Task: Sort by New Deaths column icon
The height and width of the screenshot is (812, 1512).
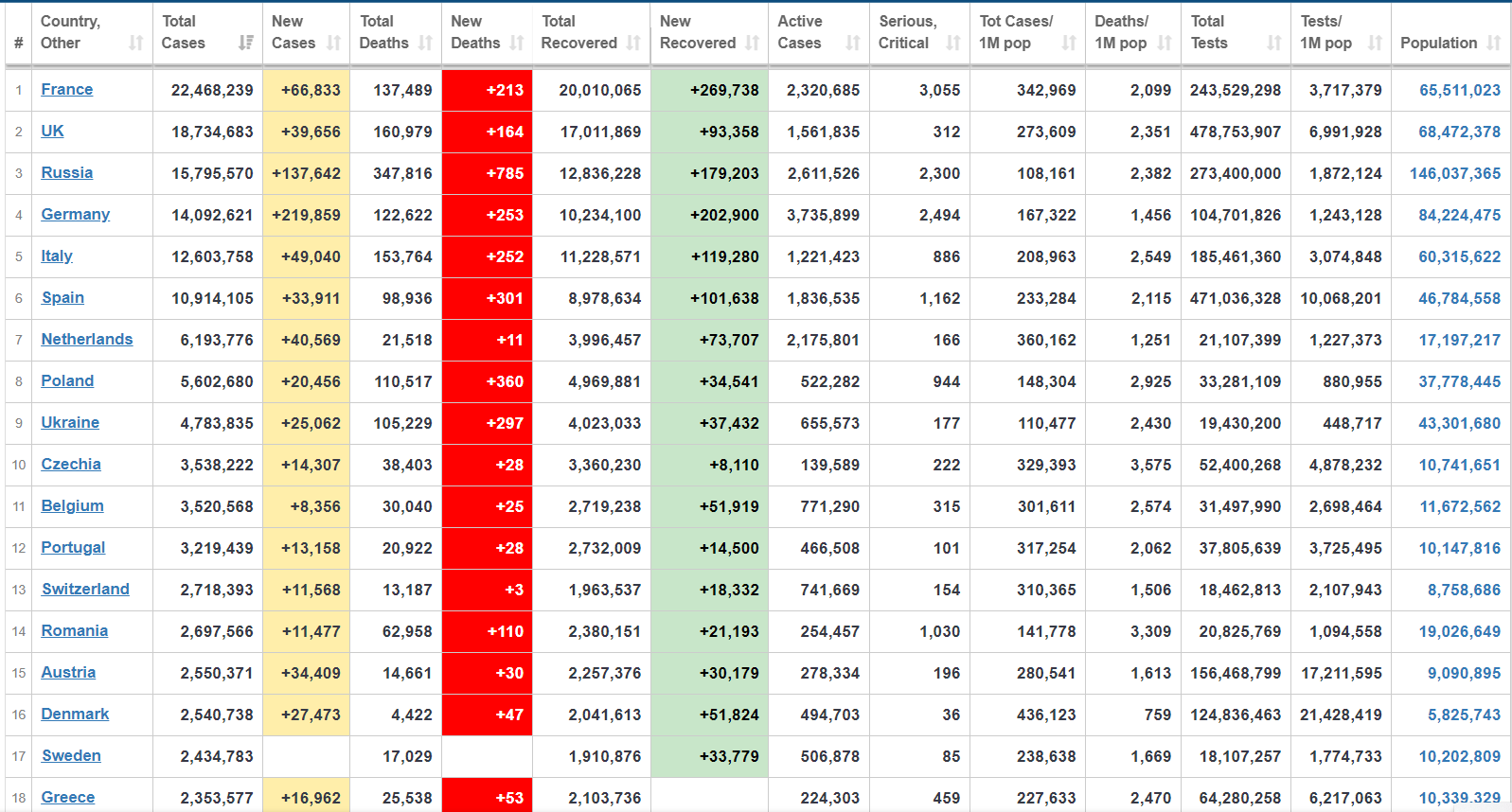Action: [x=516, y=43]
